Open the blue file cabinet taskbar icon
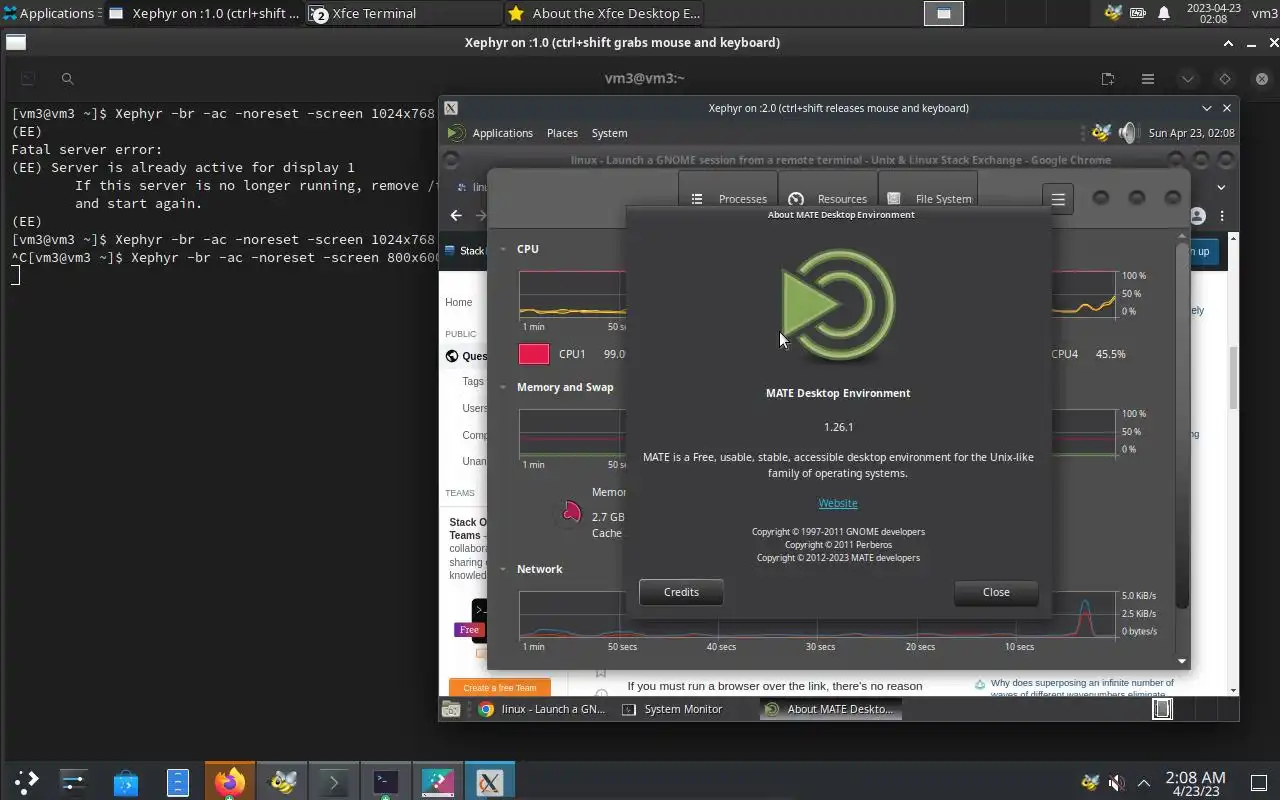The image size is (1280, 800). 177,782
